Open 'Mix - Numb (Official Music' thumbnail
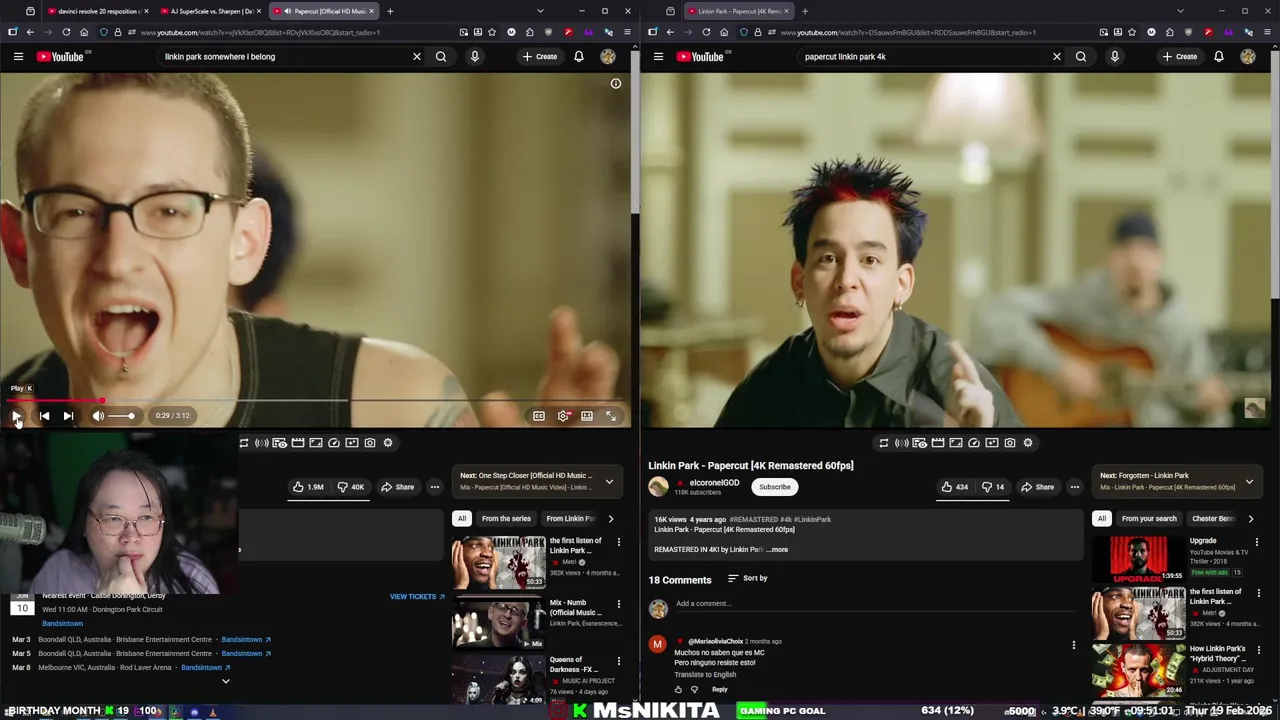 pos(498,623)
